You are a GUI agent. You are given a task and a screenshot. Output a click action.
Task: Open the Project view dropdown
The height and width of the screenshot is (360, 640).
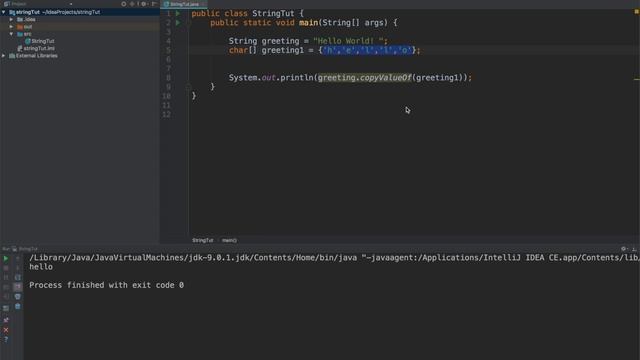(x=71, y=4)
